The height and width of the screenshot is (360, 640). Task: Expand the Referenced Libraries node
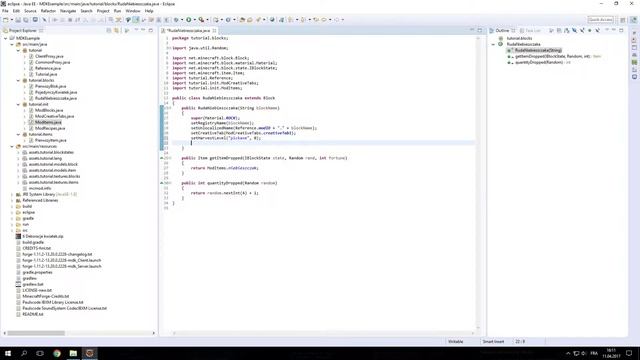click(x=12, y=200)
